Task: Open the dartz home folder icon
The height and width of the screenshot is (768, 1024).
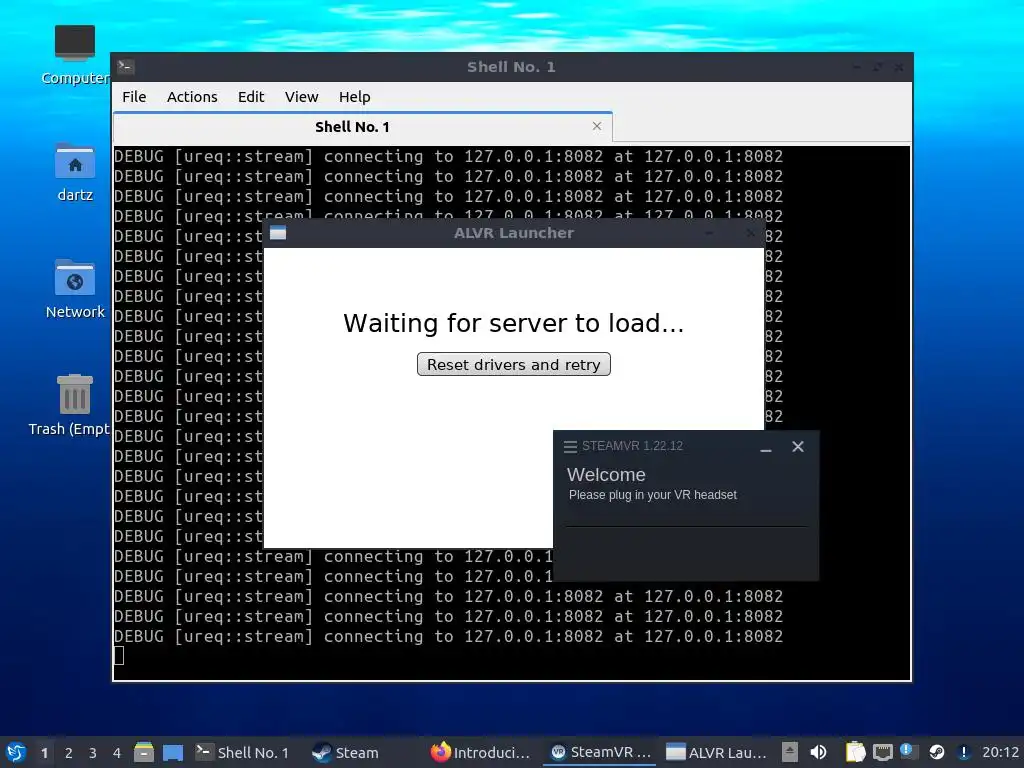Action: click(x=74, y=172)
